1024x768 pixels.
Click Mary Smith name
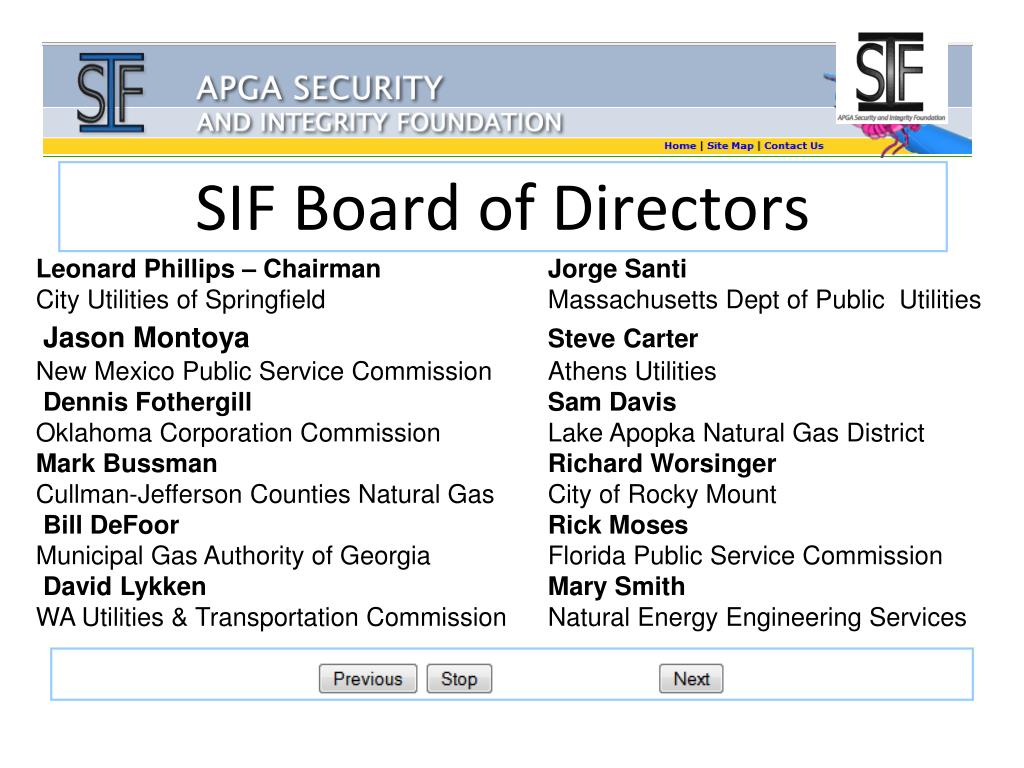[616, 586]
